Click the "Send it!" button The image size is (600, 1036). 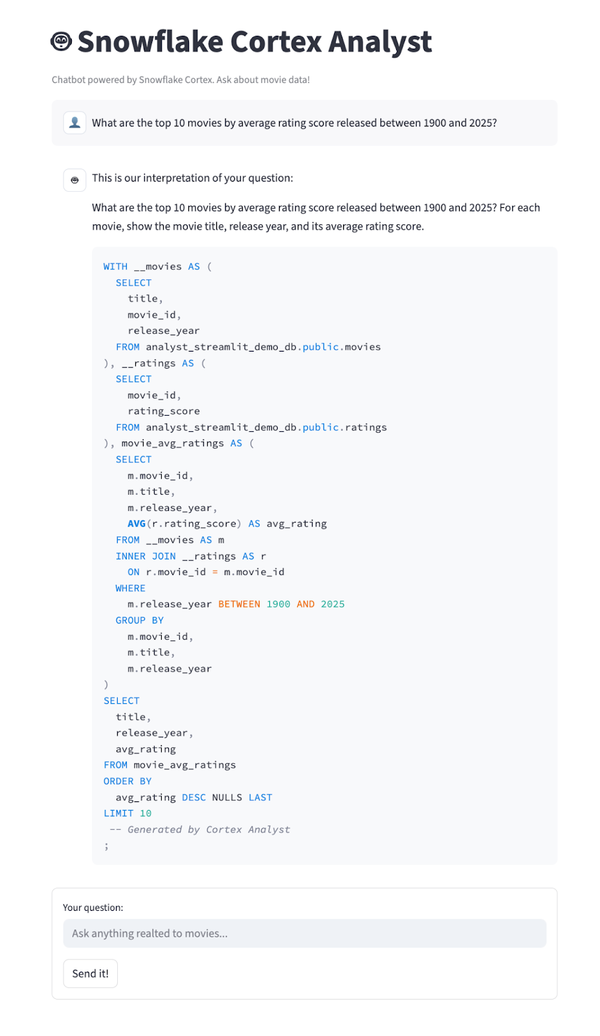[x=91, y=973]
